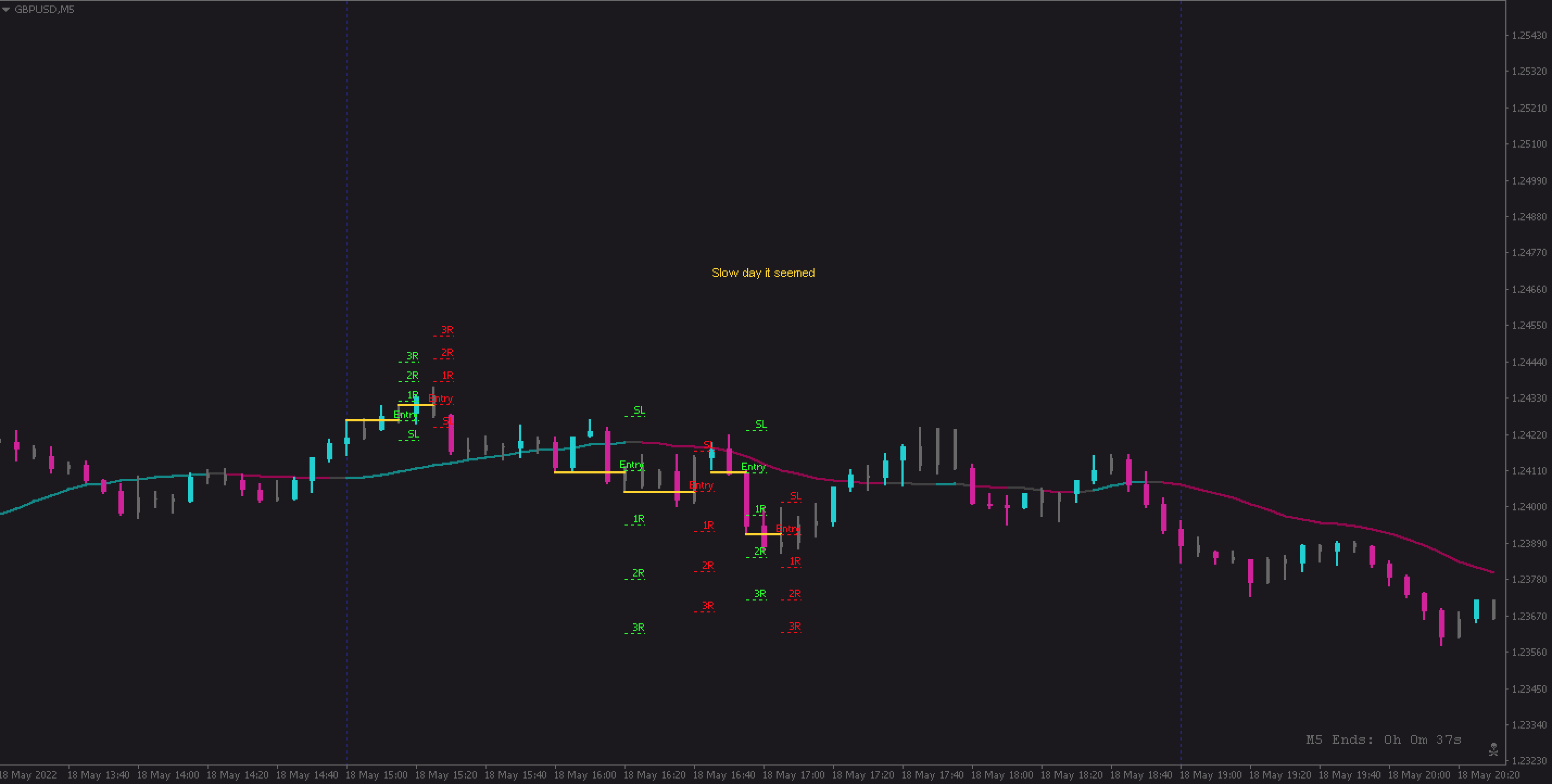Click the 1.24550 price axis value
The width and height of the screenshot is (1552, 784).
tap(1529, 325)
